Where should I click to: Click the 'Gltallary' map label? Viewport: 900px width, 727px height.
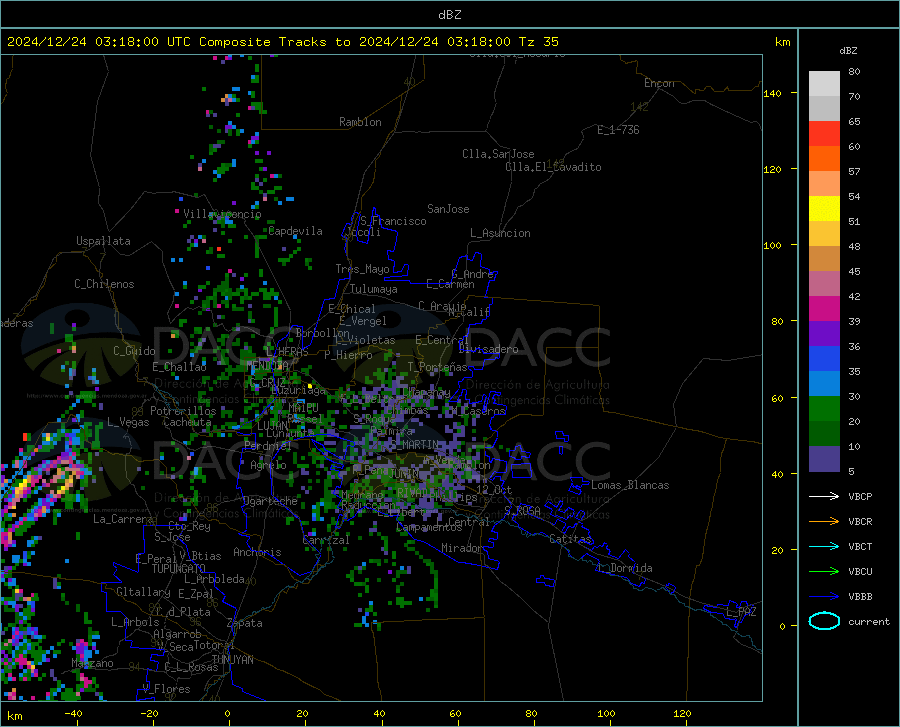coord(143,592)
